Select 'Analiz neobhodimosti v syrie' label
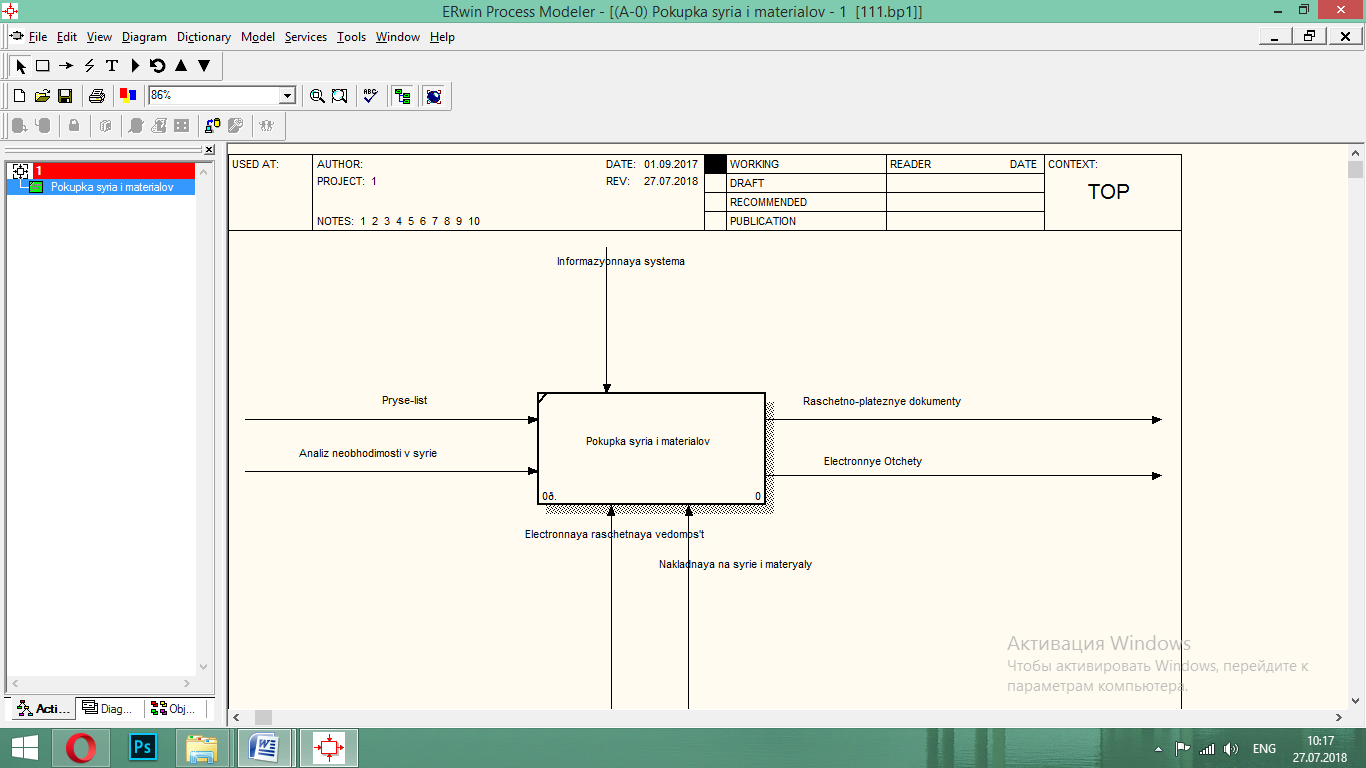1366x768 pixels. pyautogui.click(x=368, y=453)
